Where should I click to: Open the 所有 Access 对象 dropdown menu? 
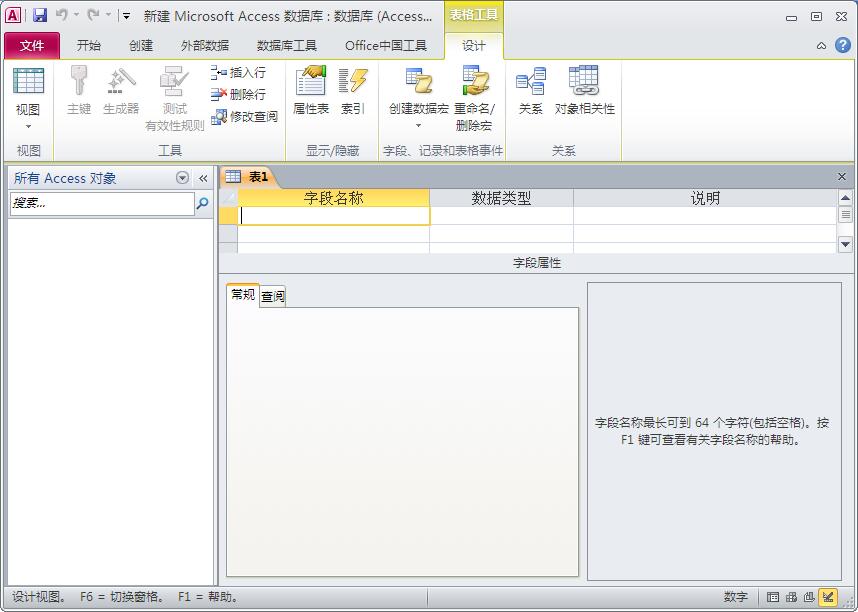tap(183, 178)
